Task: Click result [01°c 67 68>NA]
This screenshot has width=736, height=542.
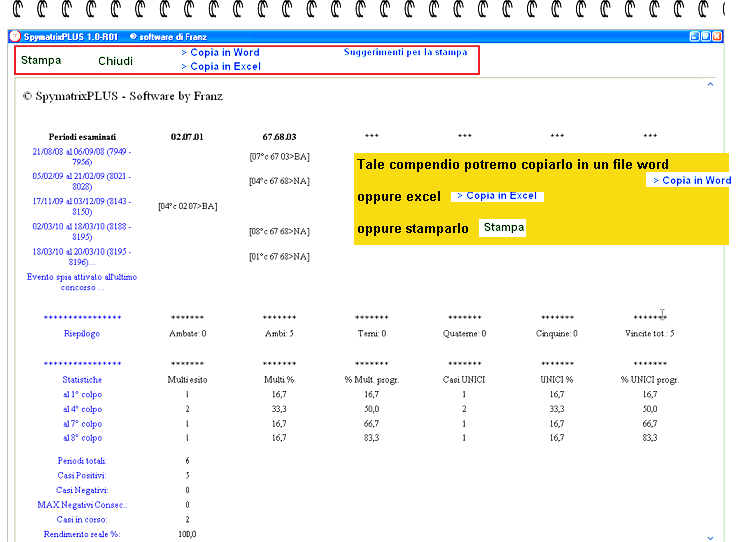Action: tap(279, 257)
